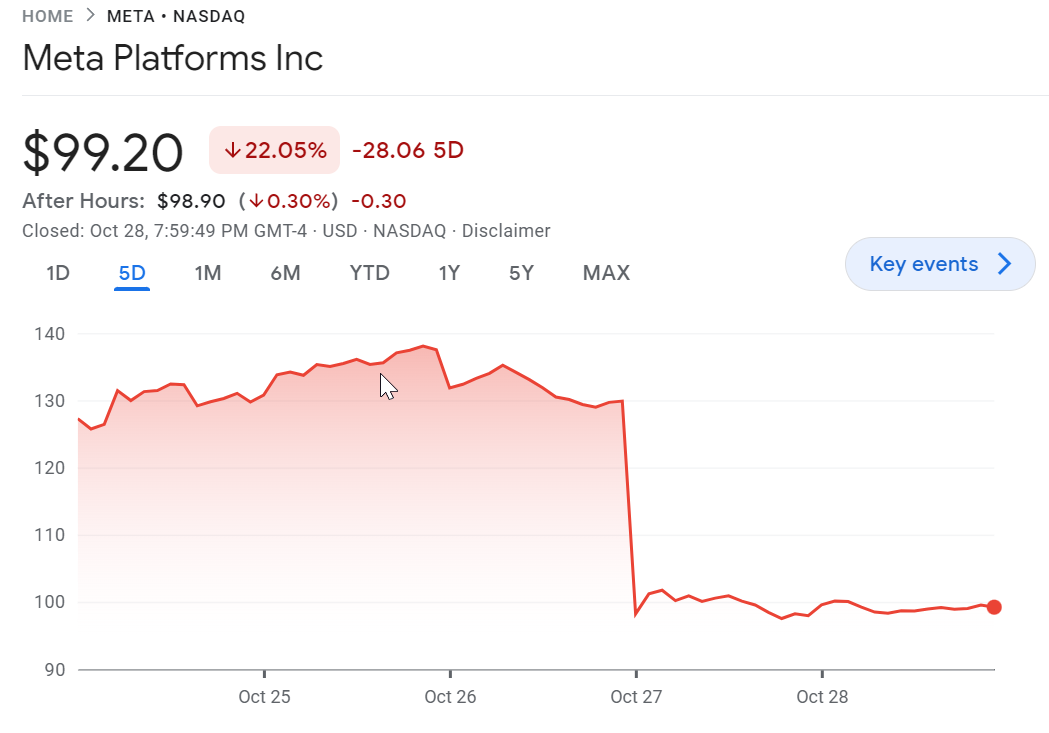
Task: Click the $99.20 stock price
Action: 103,153
